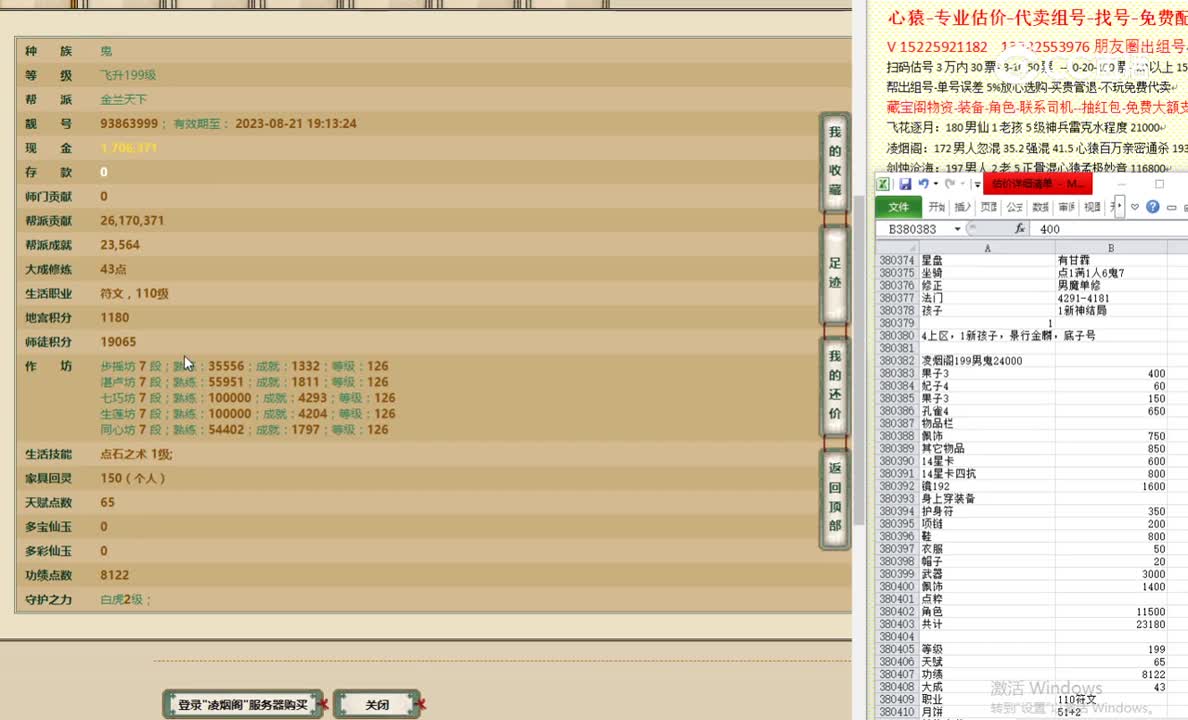This screenshot has width=1188, height=720.
Task: Switch to the 文件 ribbon tab
Action: pyautogui.click(x=900, y=207)
